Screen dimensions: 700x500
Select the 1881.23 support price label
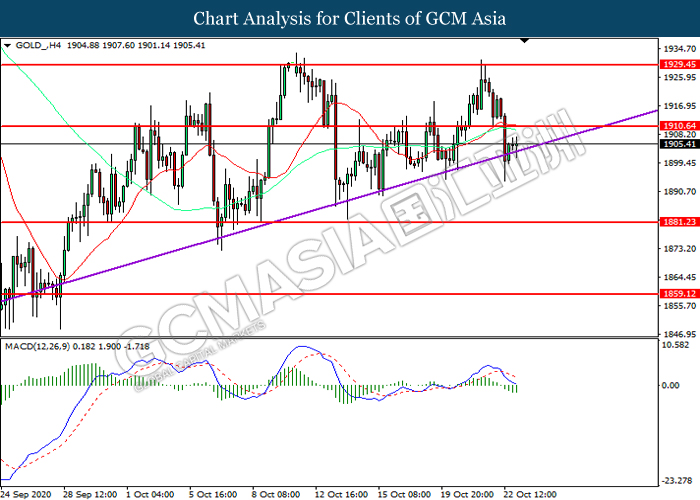[x=679, y=222]
